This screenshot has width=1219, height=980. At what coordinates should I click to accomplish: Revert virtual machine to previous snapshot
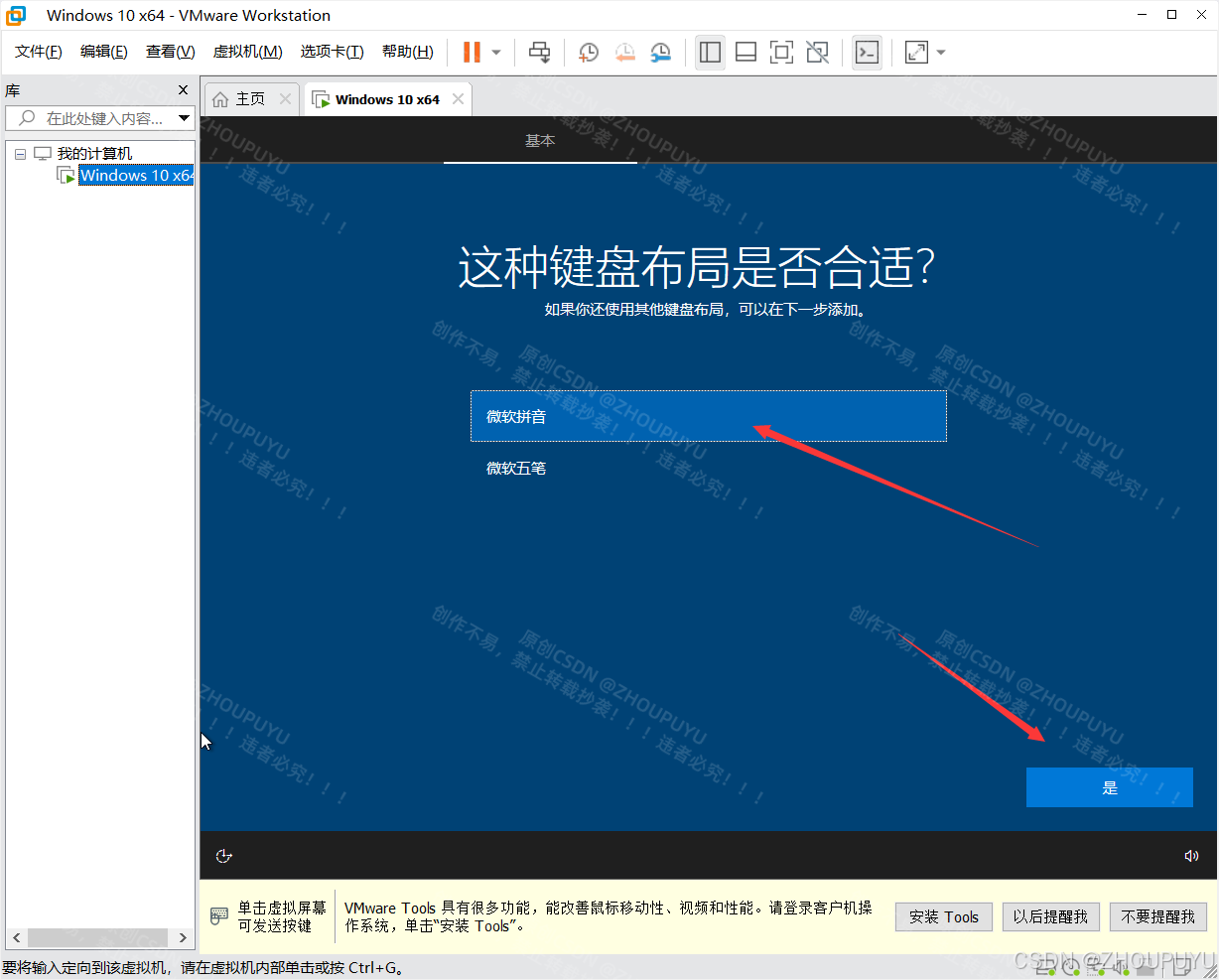point(624,52)
